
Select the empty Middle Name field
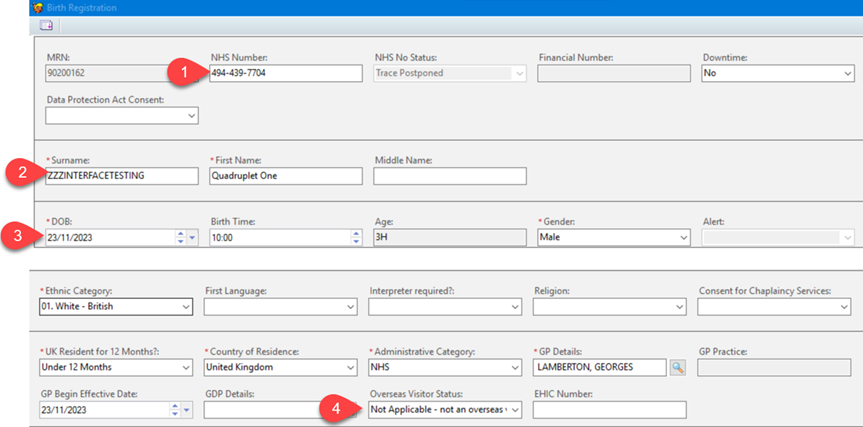(449, 176)
